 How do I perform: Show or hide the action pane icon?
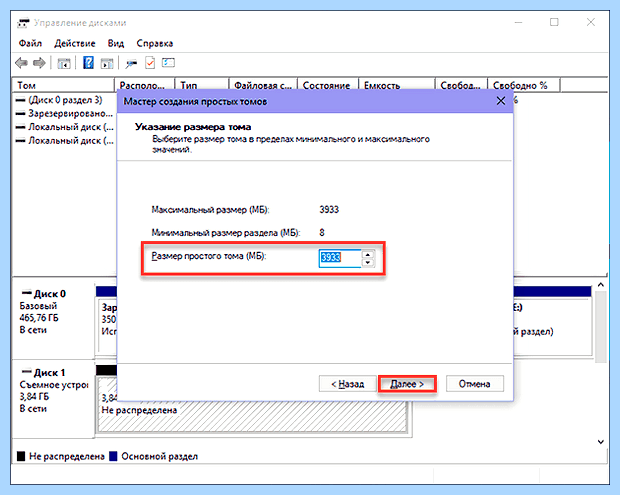[x=107, y=63]
